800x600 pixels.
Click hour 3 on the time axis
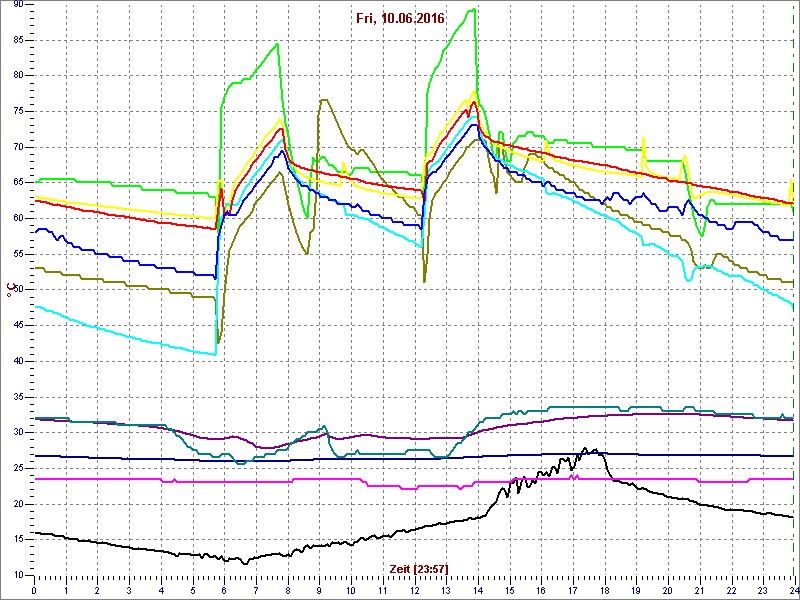click(129, 589)
